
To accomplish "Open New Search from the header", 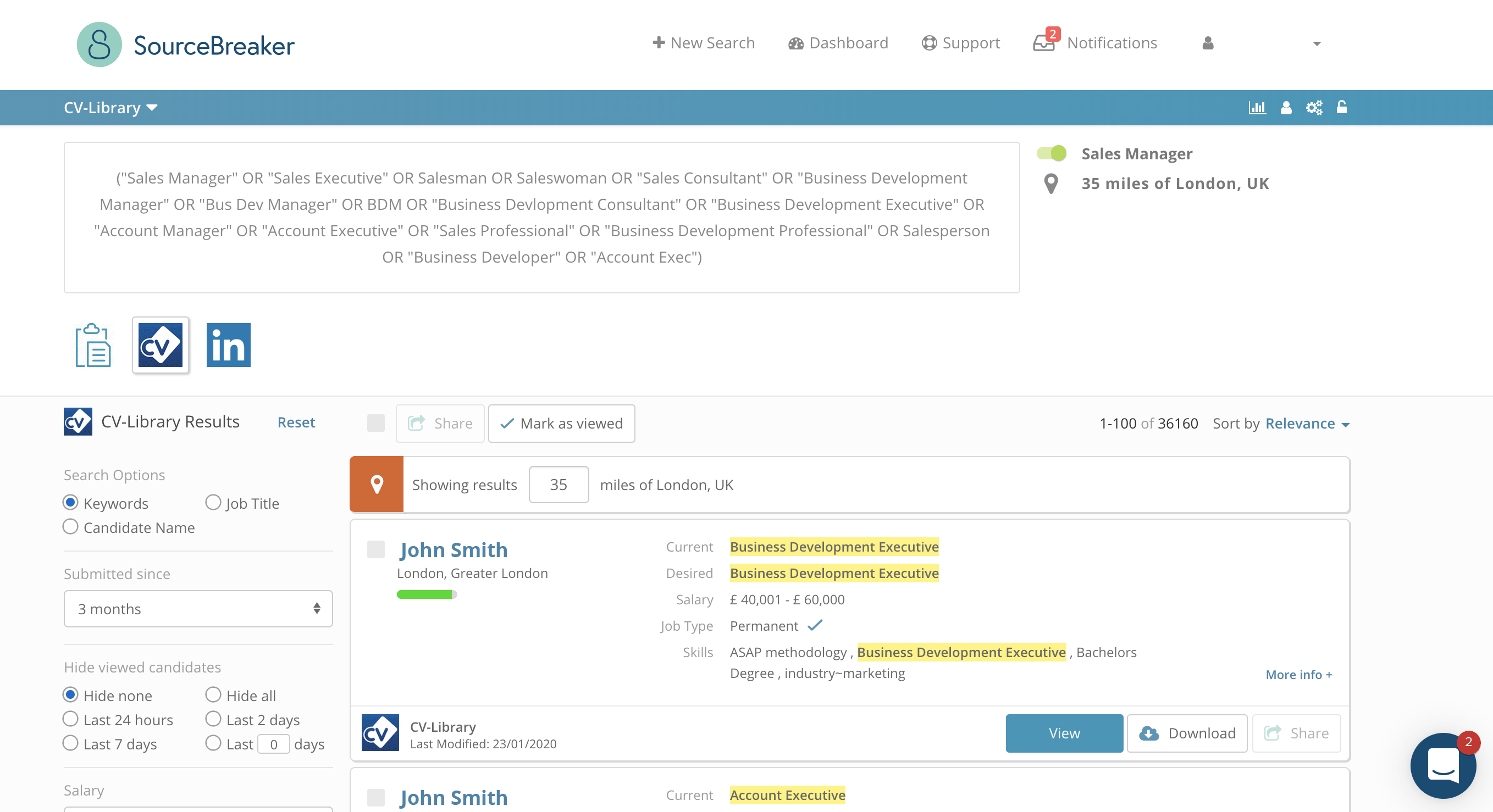I will pos(704,43).
